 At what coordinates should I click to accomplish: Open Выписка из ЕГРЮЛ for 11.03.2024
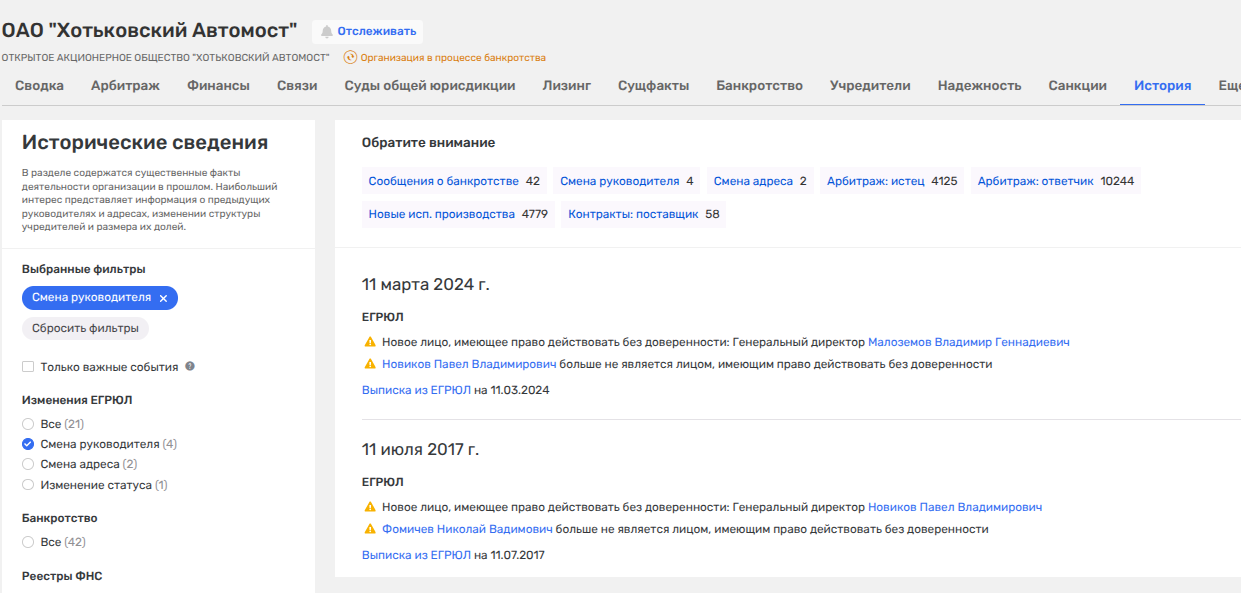416,390
